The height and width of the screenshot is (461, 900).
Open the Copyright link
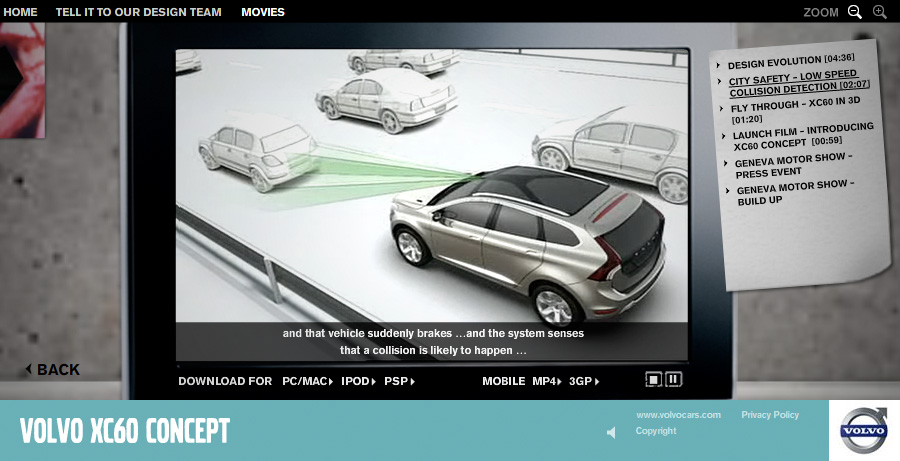[656, 431]
